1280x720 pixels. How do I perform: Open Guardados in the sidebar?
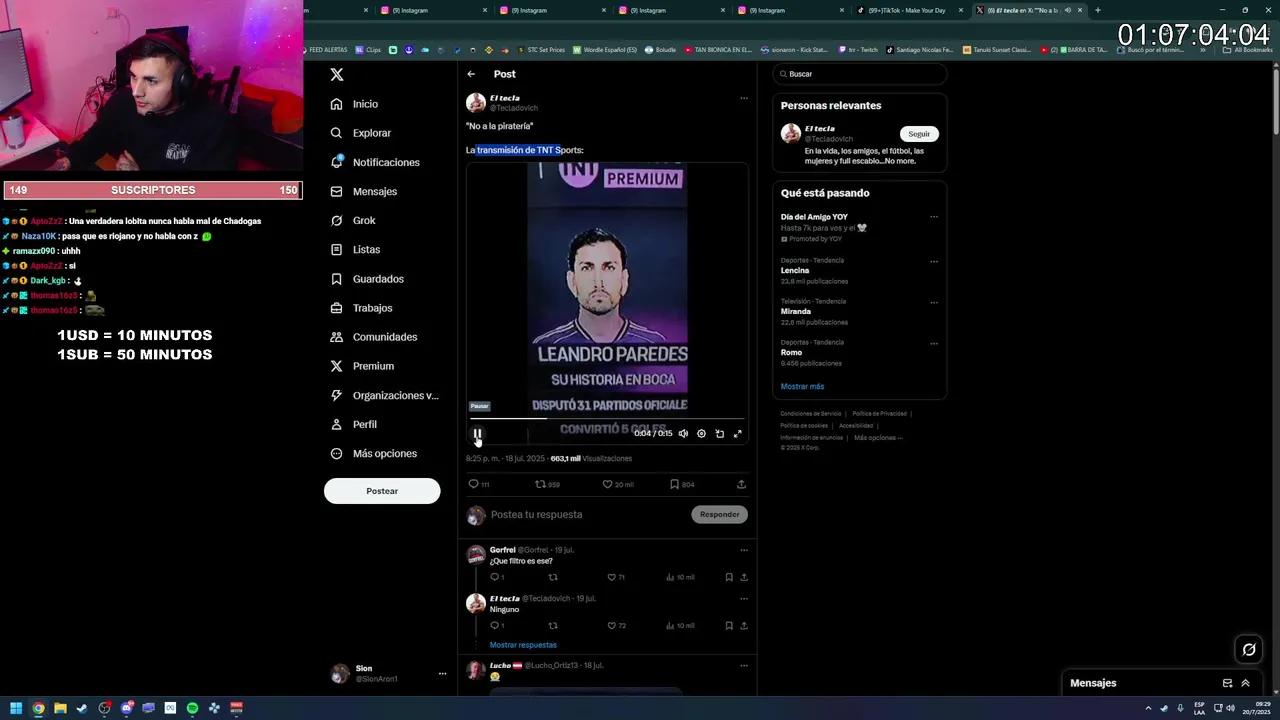(366, 279)
